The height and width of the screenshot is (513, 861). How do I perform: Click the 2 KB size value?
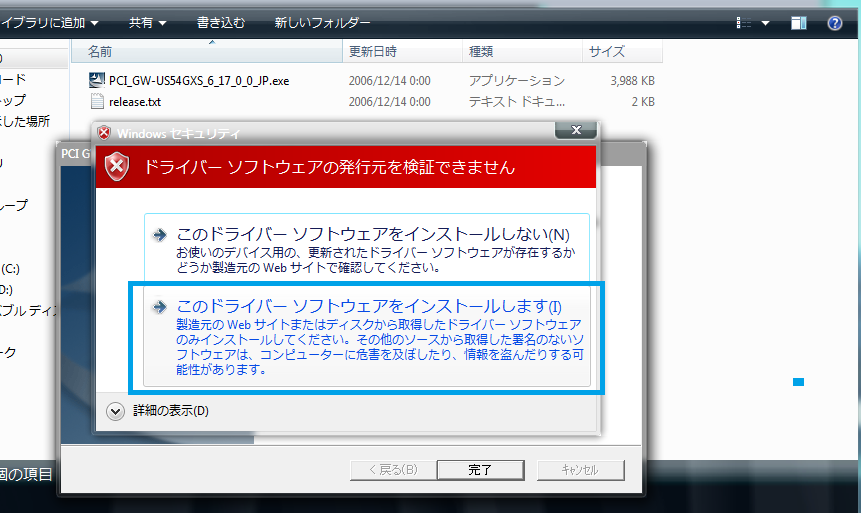[x=643, y=102]
